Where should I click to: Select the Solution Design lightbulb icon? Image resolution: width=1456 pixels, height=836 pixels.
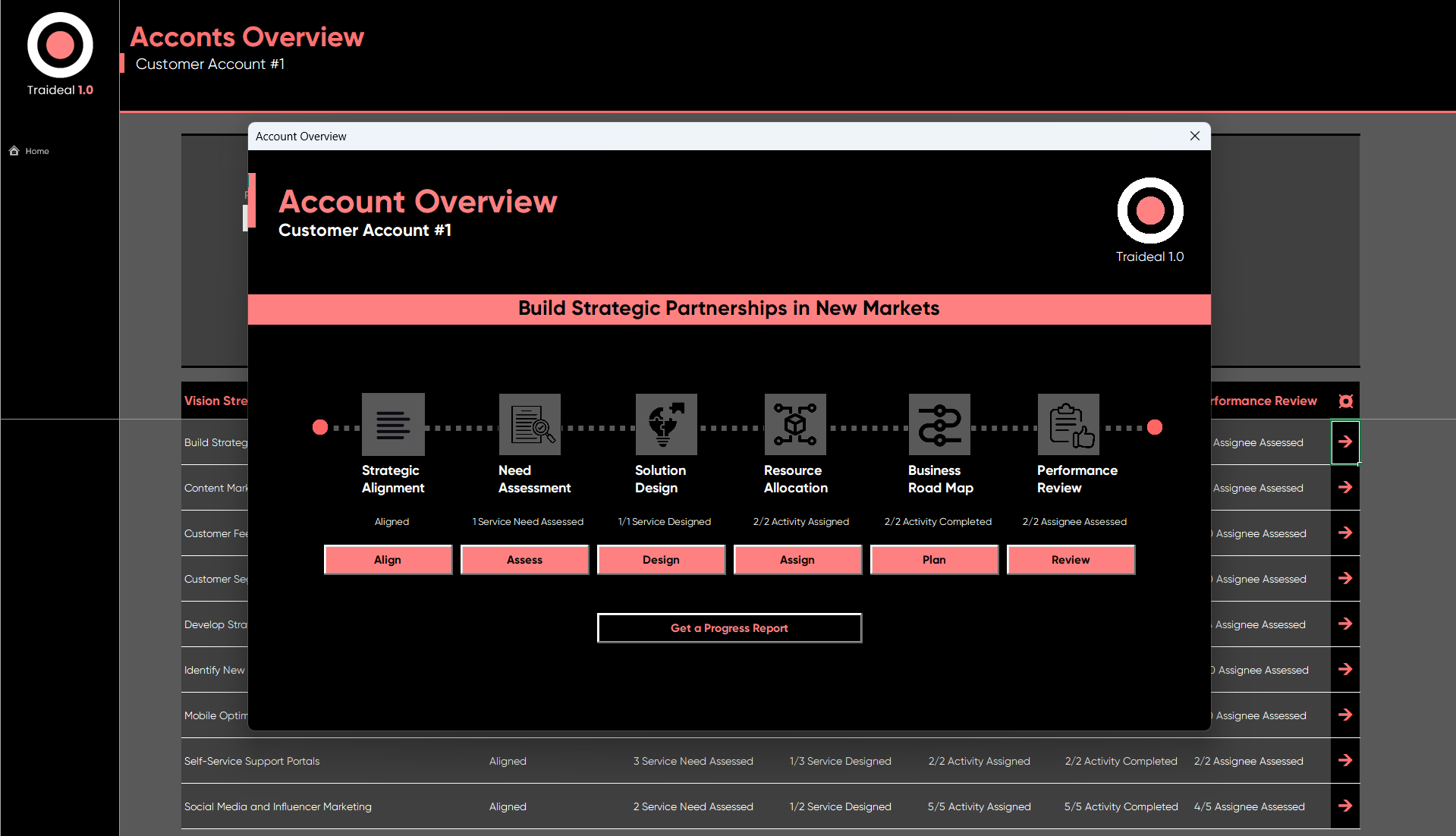tap(665, 424)
